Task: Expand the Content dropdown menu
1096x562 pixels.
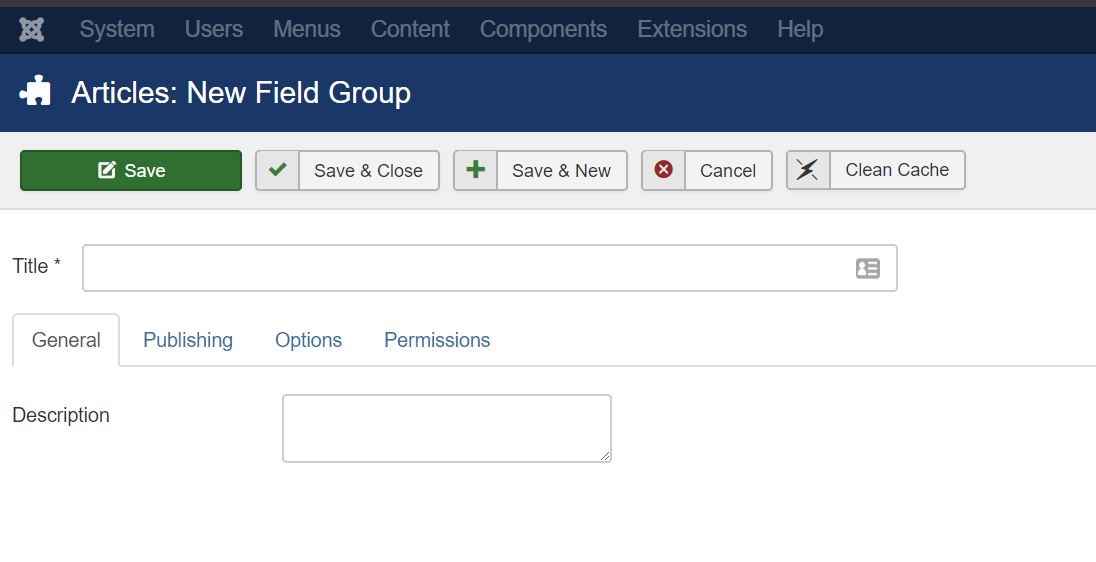Action: coord(410,29)
